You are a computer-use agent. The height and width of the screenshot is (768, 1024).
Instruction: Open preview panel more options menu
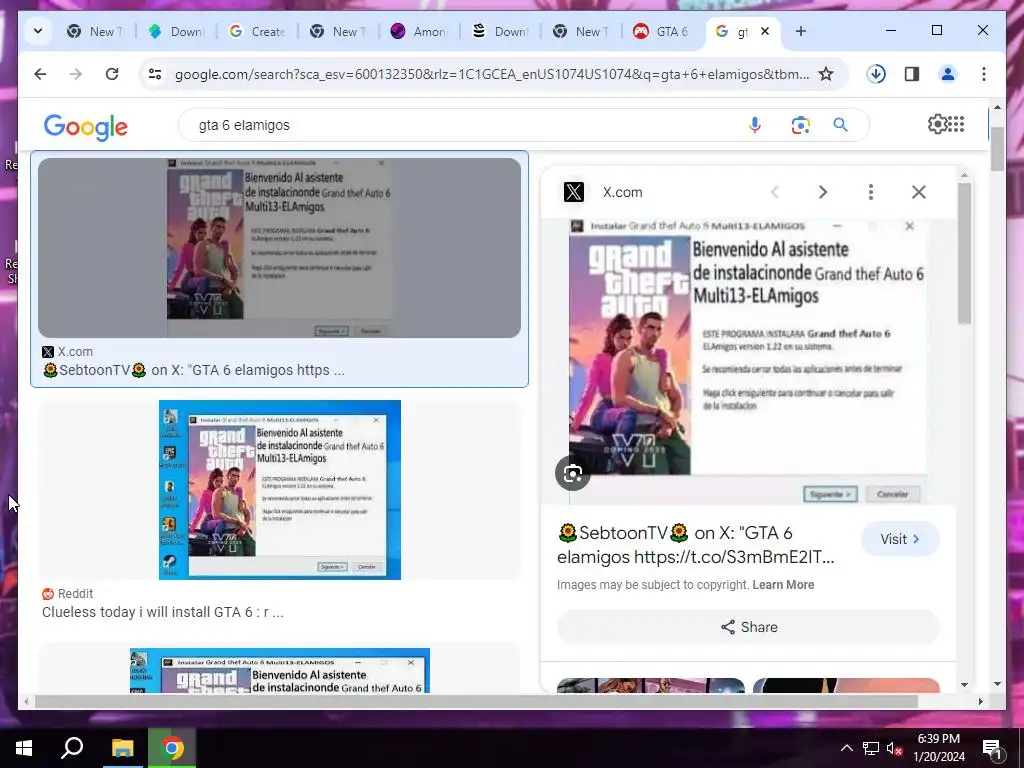[871, 192]
